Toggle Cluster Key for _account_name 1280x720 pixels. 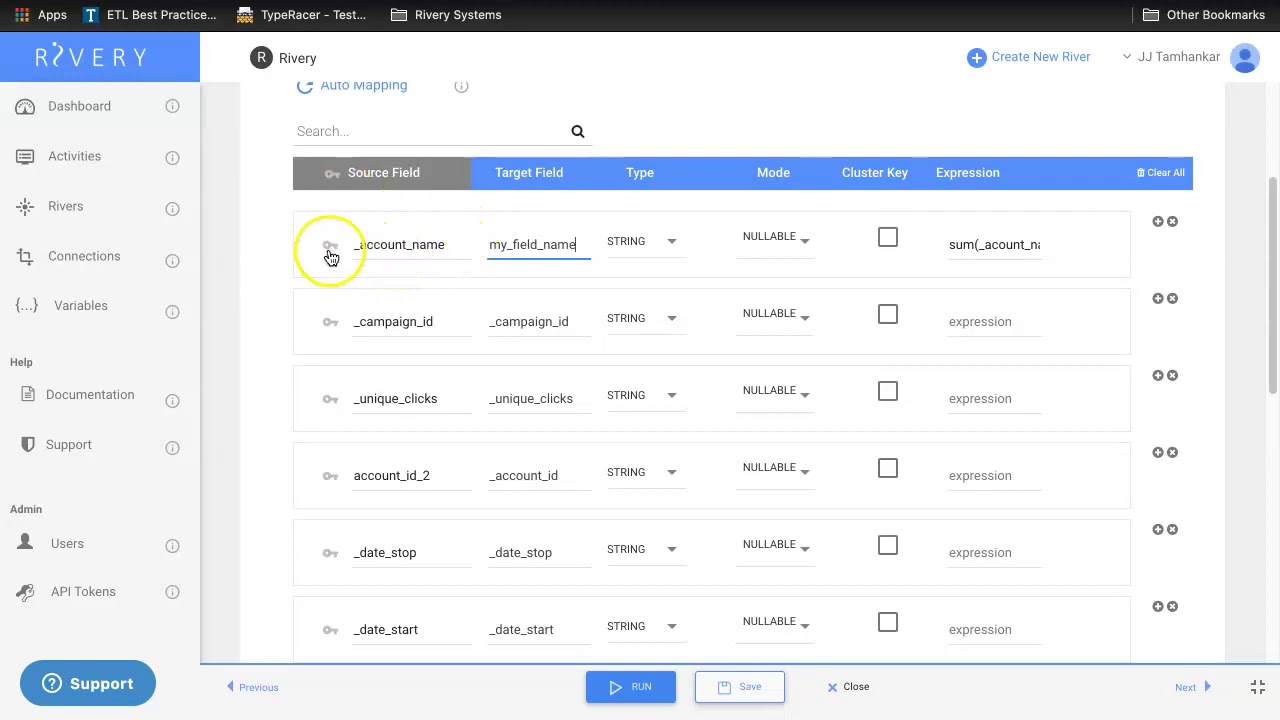tap(888, 237)
